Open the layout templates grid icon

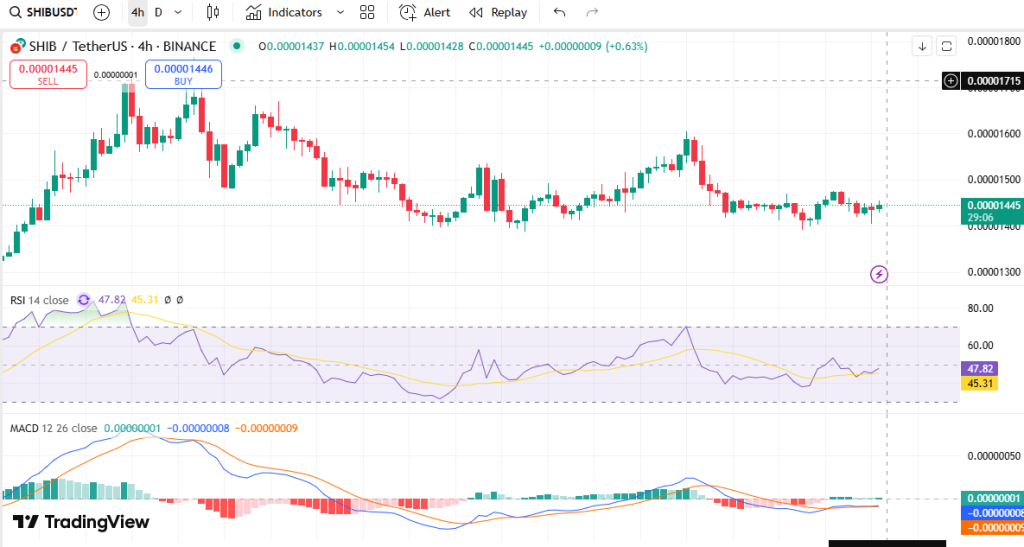click(x=367, y=13)
